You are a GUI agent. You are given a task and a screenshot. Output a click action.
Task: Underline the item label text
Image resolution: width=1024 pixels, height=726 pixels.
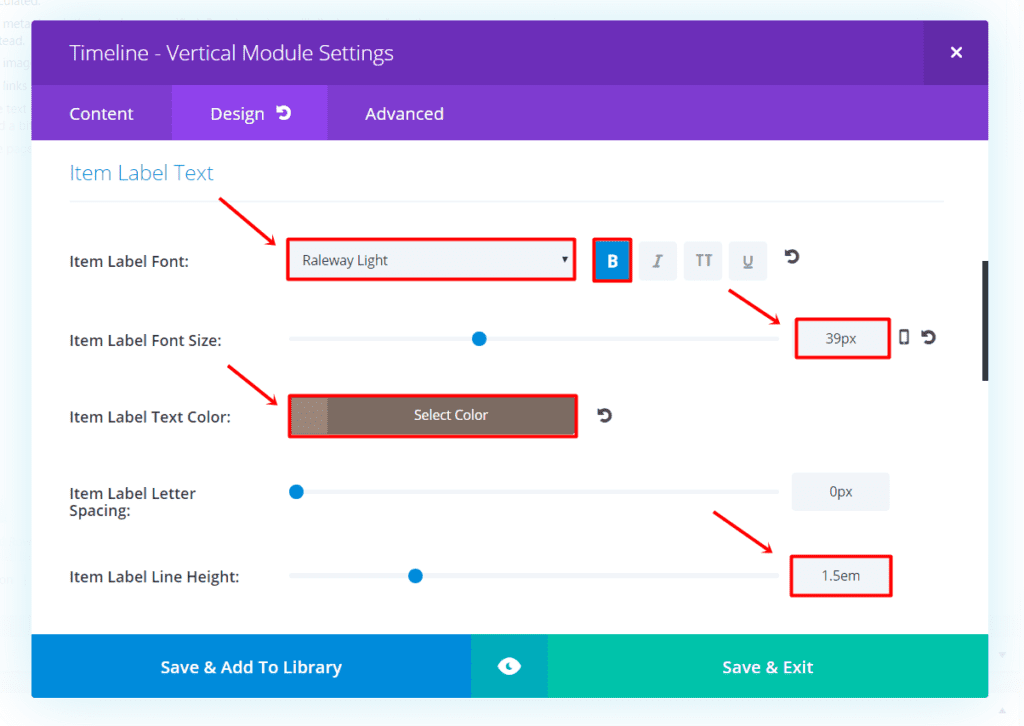[x=747, y=260]
